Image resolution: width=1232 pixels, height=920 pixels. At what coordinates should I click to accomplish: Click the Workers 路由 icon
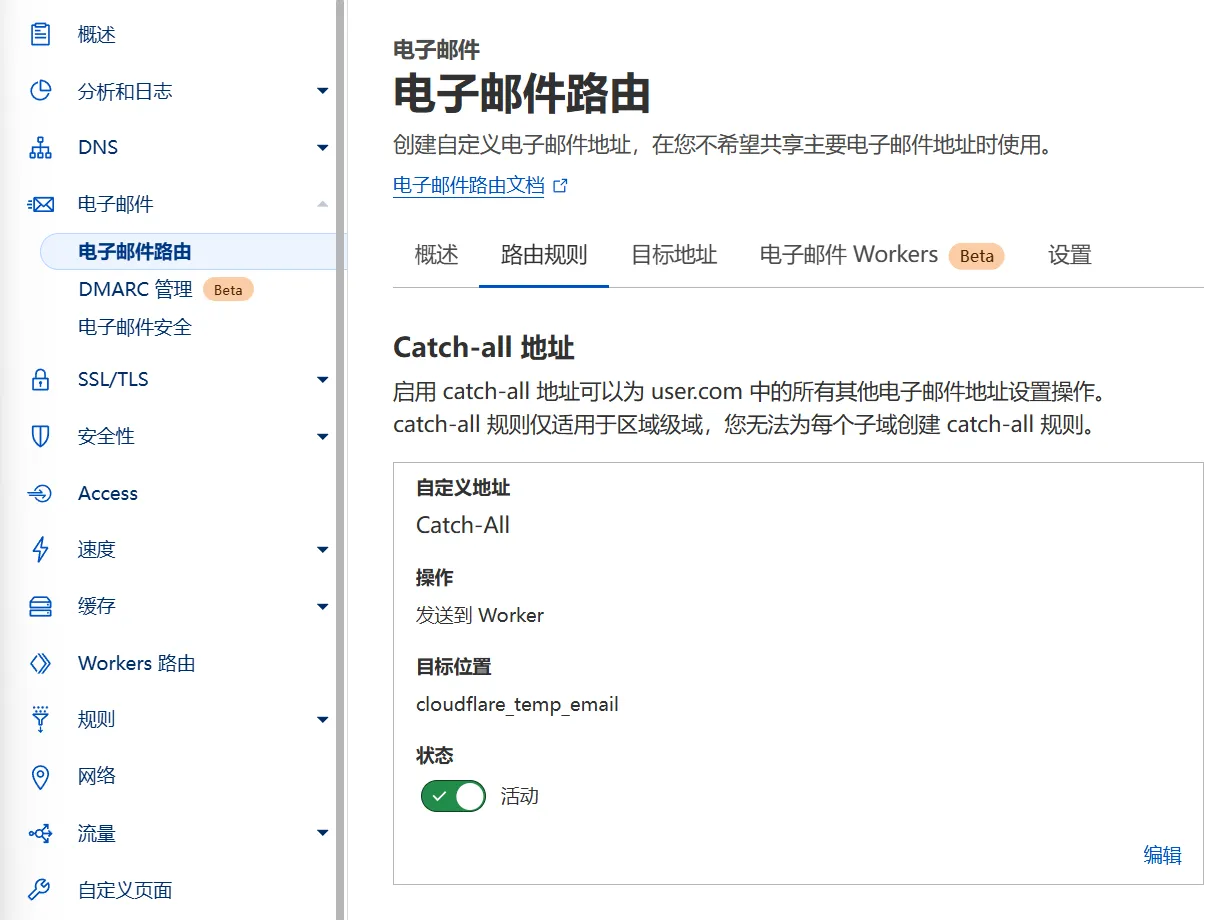click(40, 662)
